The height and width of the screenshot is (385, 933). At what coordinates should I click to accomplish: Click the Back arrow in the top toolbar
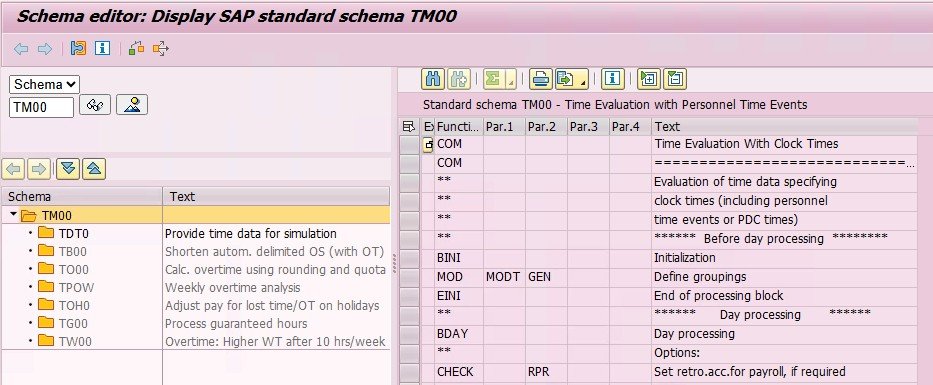tap(21, 49)
